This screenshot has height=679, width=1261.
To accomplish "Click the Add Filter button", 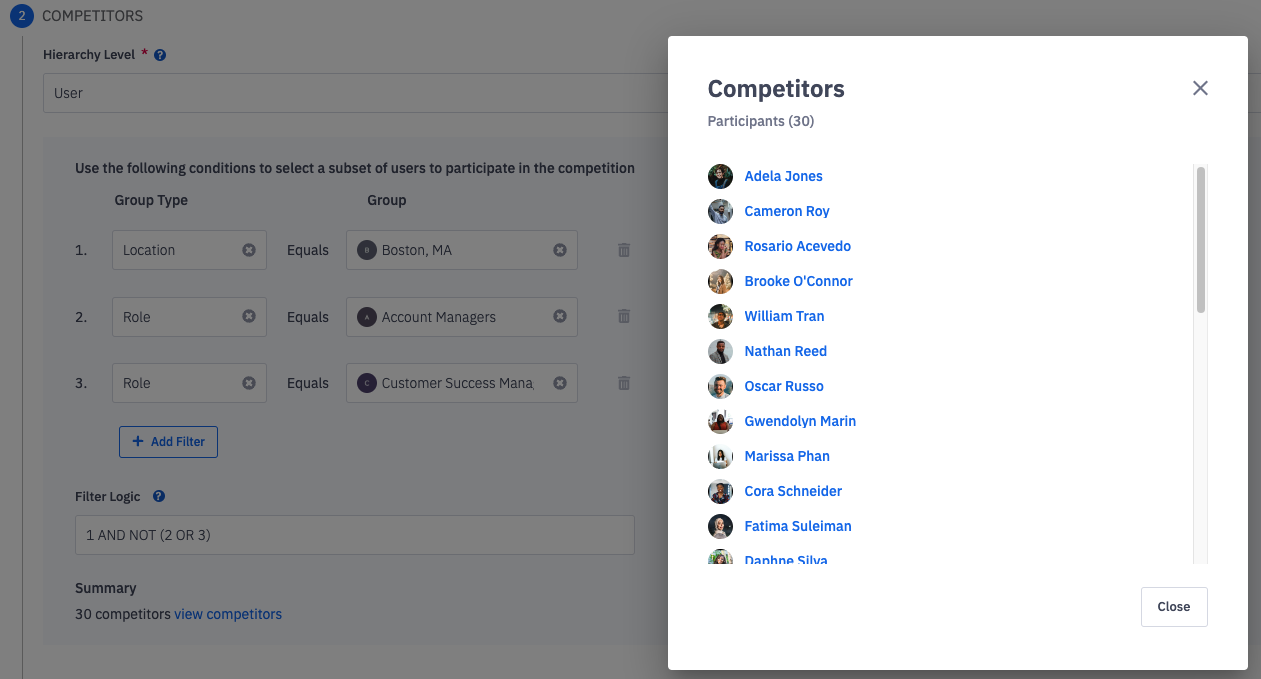I will [168, 442].
